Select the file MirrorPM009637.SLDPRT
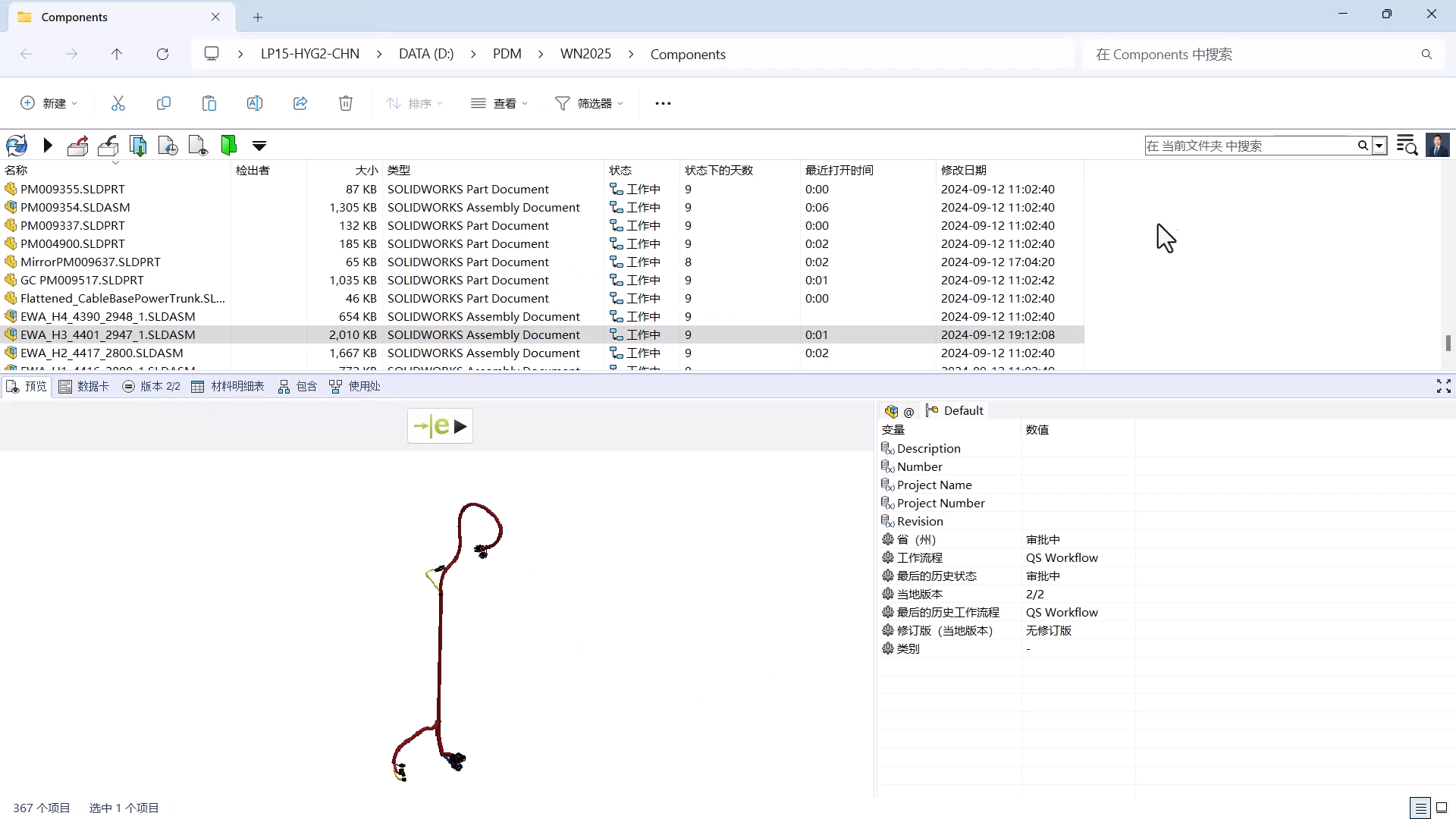Image resolution: width=1456 pixels, height=819 pixels. [90, 262]
